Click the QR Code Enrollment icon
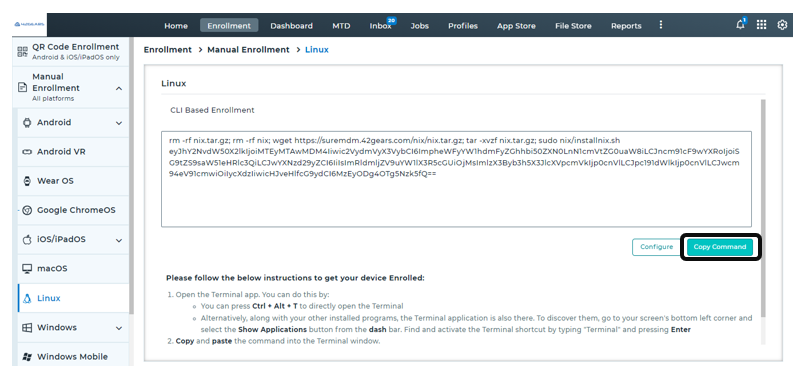796x367 pixels. (x=23, y=51)
